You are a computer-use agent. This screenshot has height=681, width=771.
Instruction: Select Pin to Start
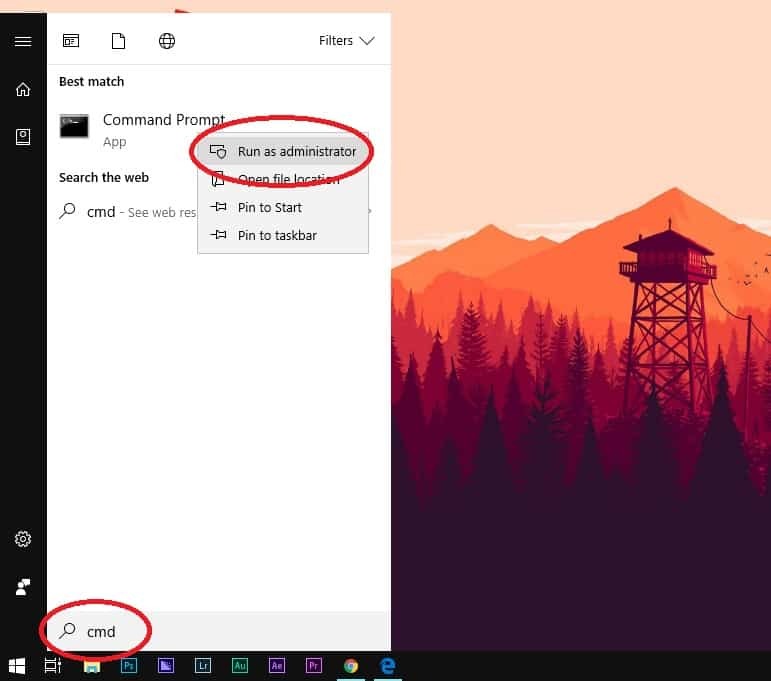coord(283,207)
